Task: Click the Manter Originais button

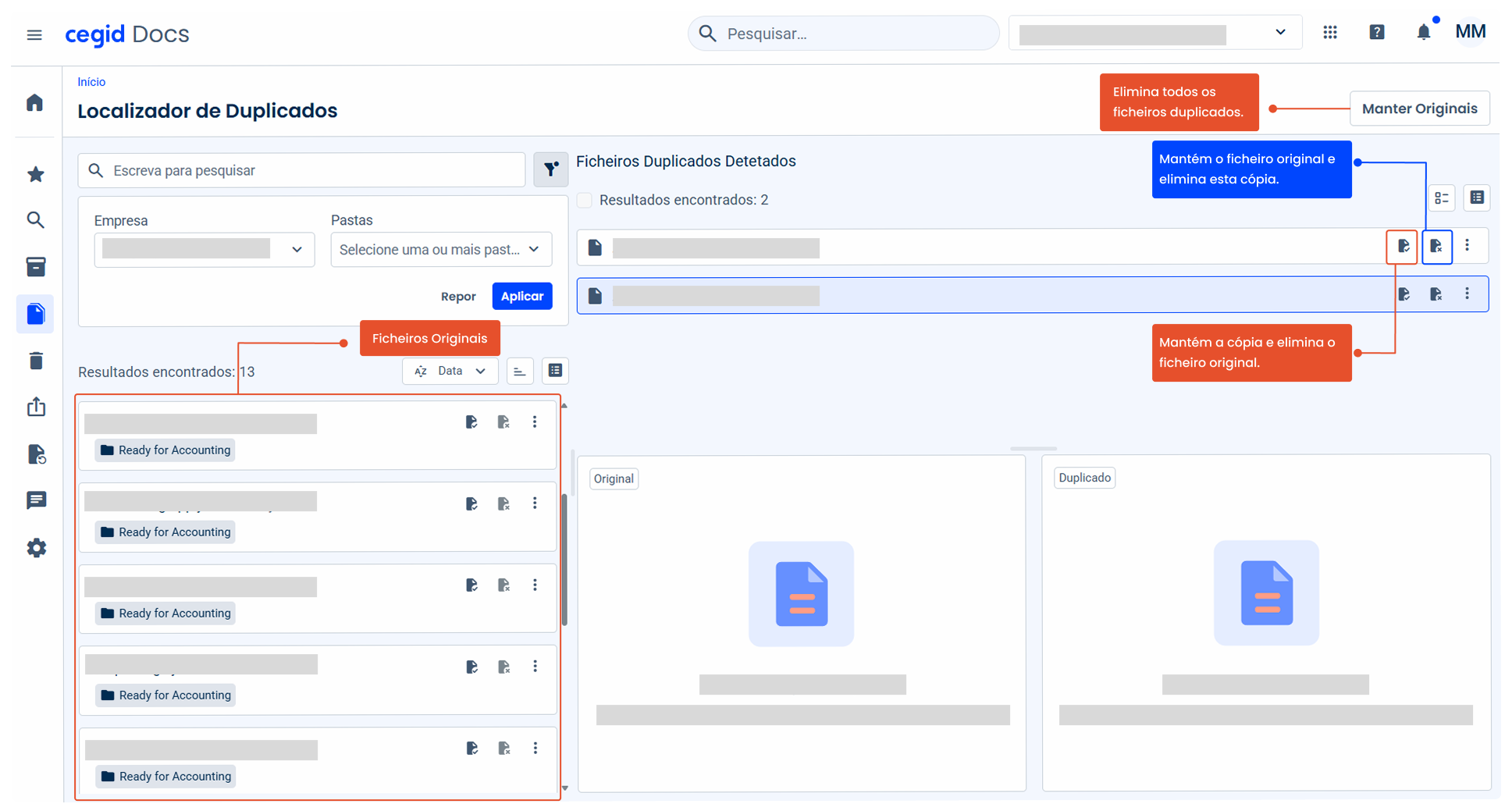Action: click(x=1418, y=108)
